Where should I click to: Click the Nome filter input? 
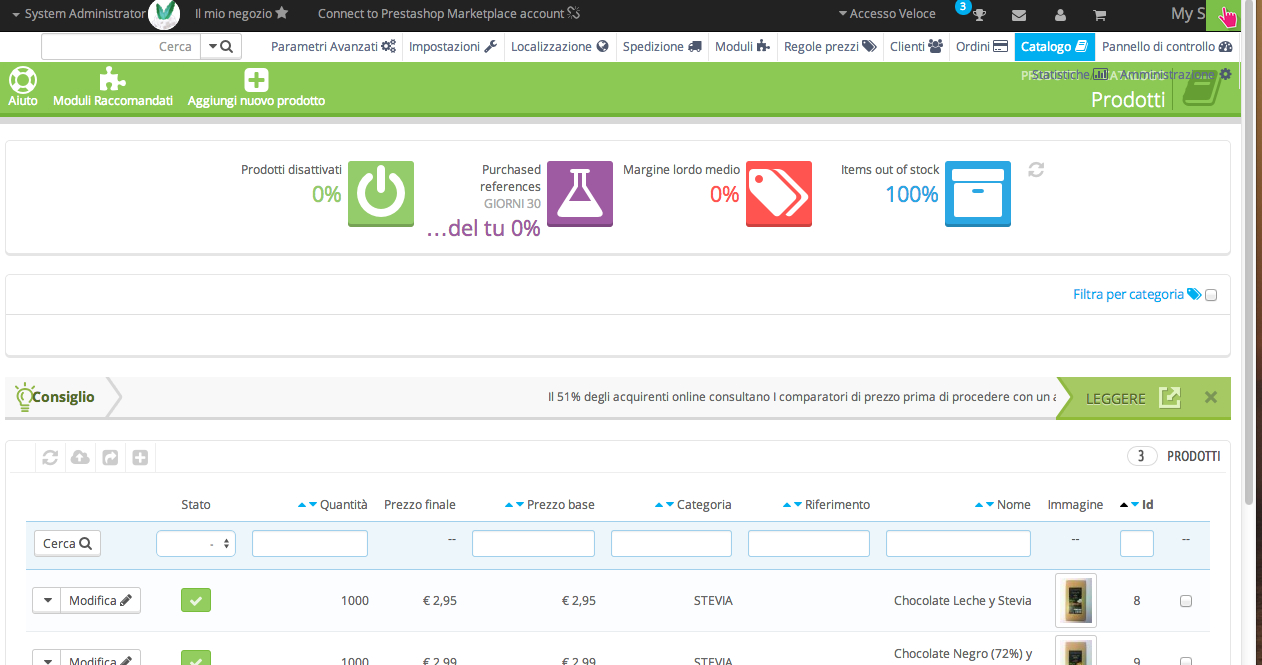[958, 543]
